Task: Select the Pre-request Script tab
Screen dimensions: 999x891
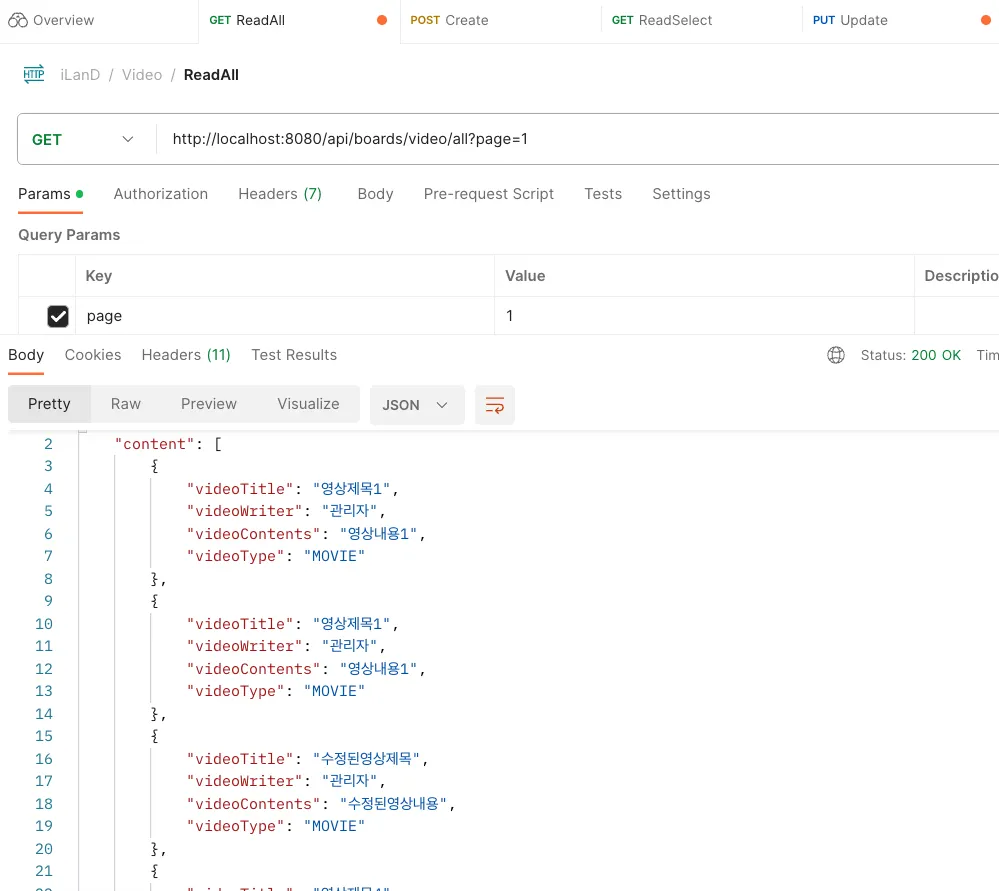Action: coord(488,194)
